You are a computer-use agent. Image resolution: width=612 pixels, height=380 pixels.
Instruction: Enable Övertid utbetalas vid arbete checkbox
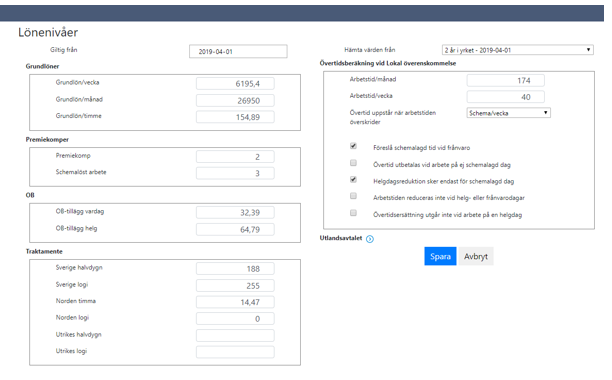coord(353,163)
